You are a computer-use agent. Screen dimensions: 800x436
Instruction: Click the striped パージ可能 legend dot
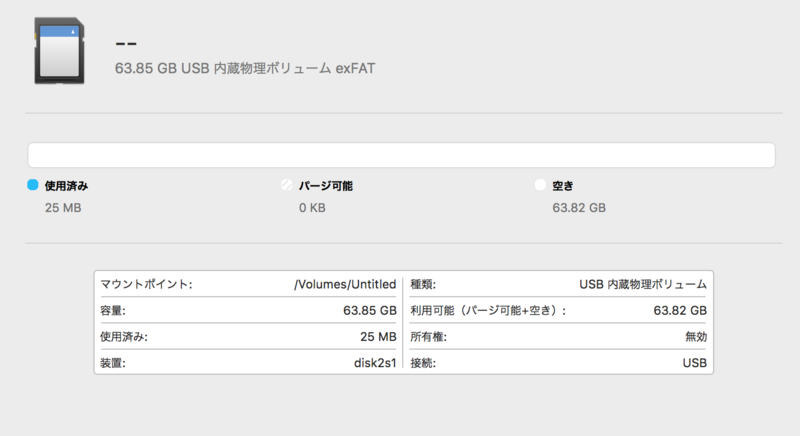click(x=287, y=185)
